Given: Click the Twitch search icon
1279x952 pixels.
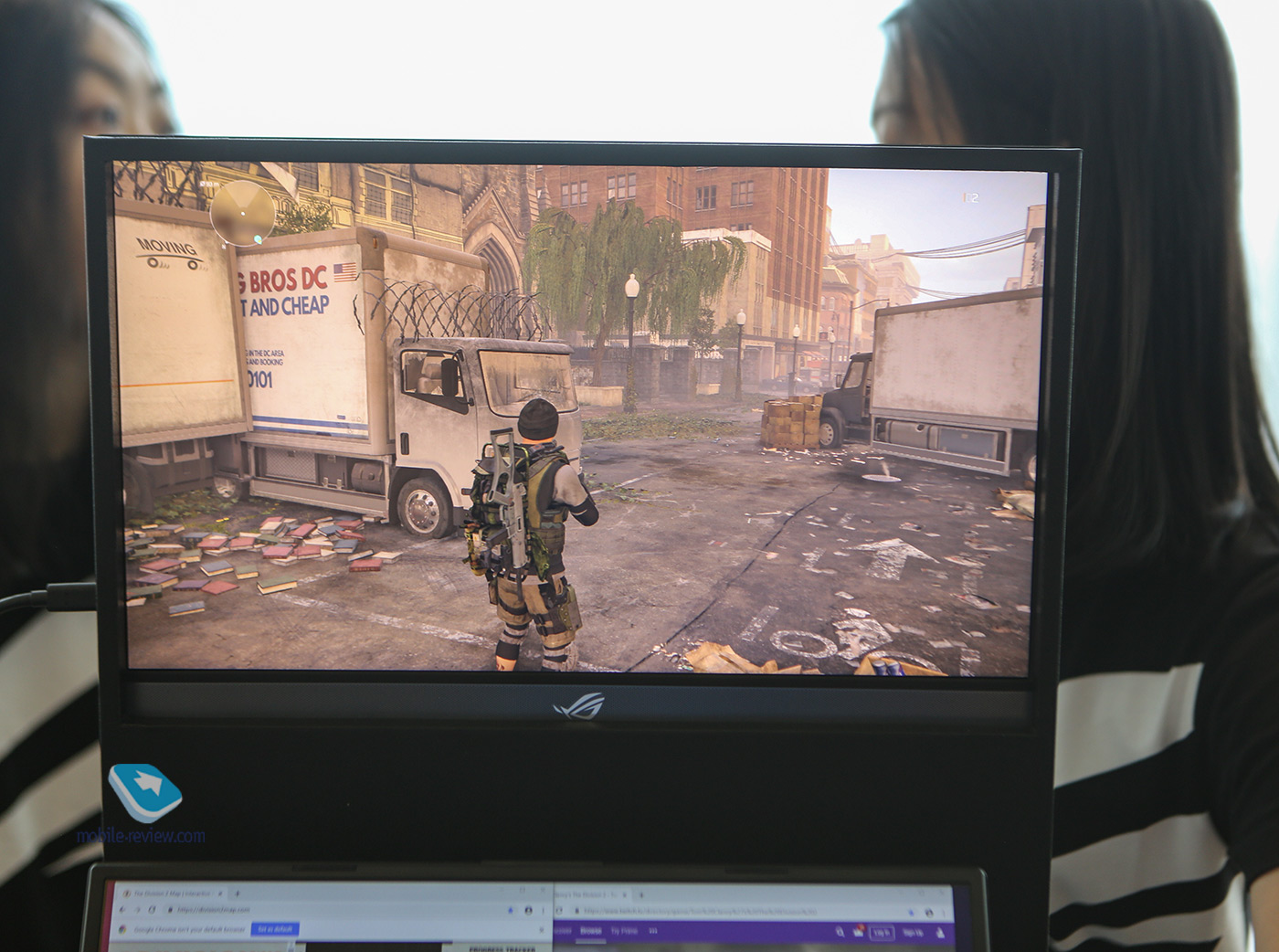Looking at the screenshot, I should click(x=840, y=933).
